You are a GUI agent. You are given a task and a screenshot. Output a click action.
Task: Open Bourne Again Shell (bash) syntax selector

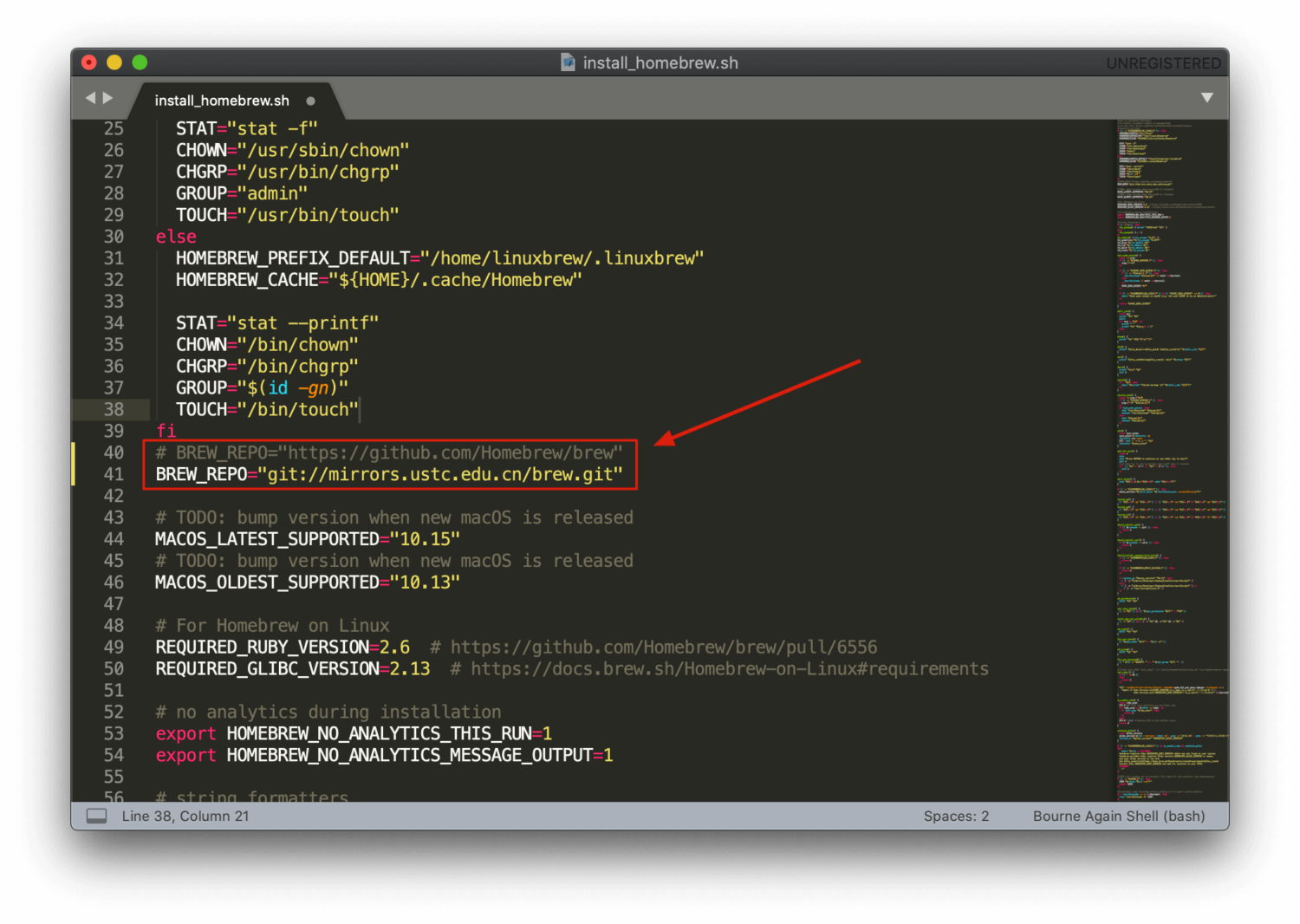[x=1118, y=816]
